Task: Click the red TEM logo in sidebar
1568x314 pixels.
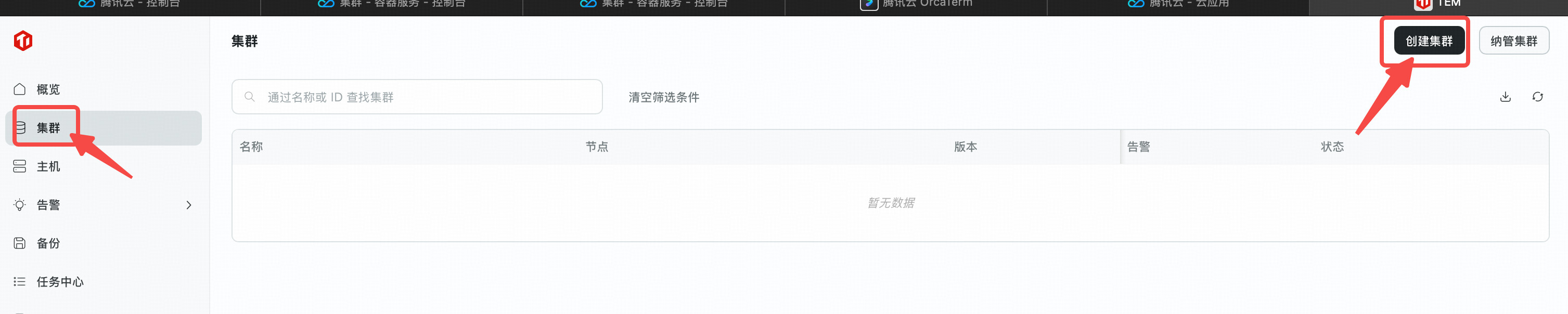Action: 23,41
